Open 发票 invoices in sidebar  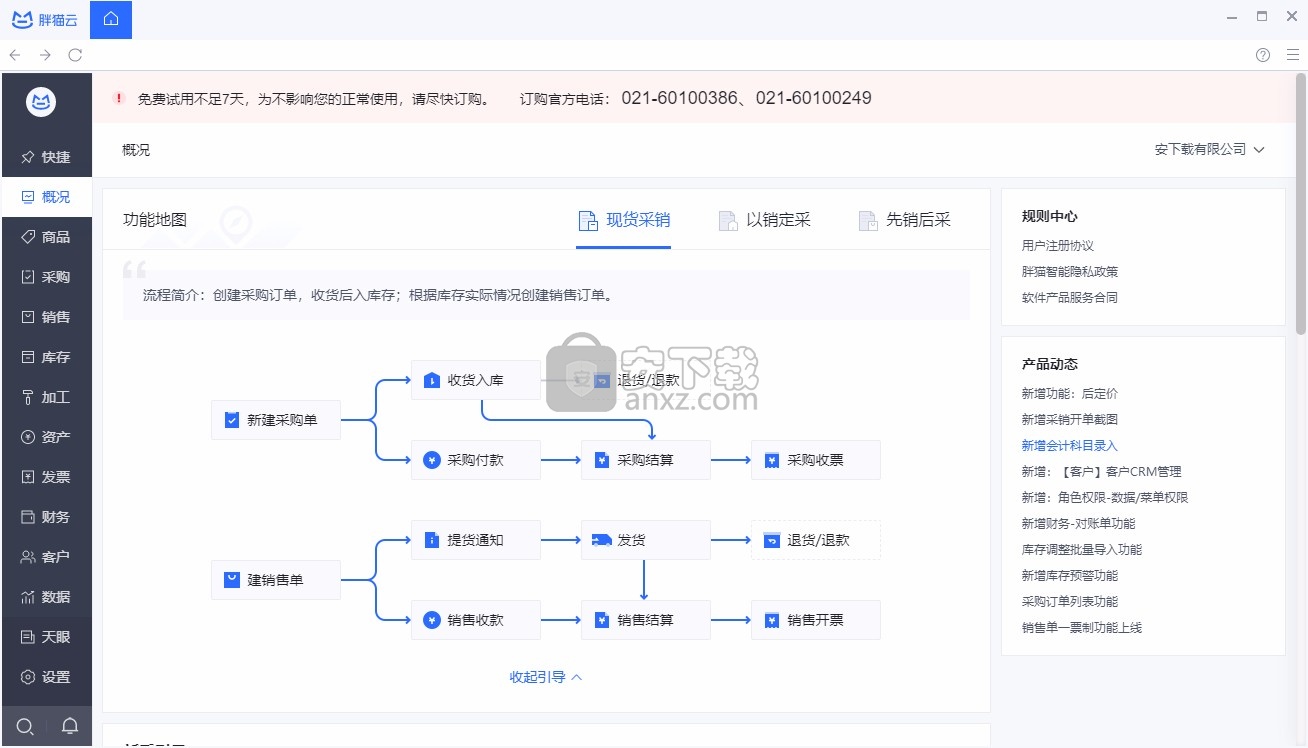[46, 477]
